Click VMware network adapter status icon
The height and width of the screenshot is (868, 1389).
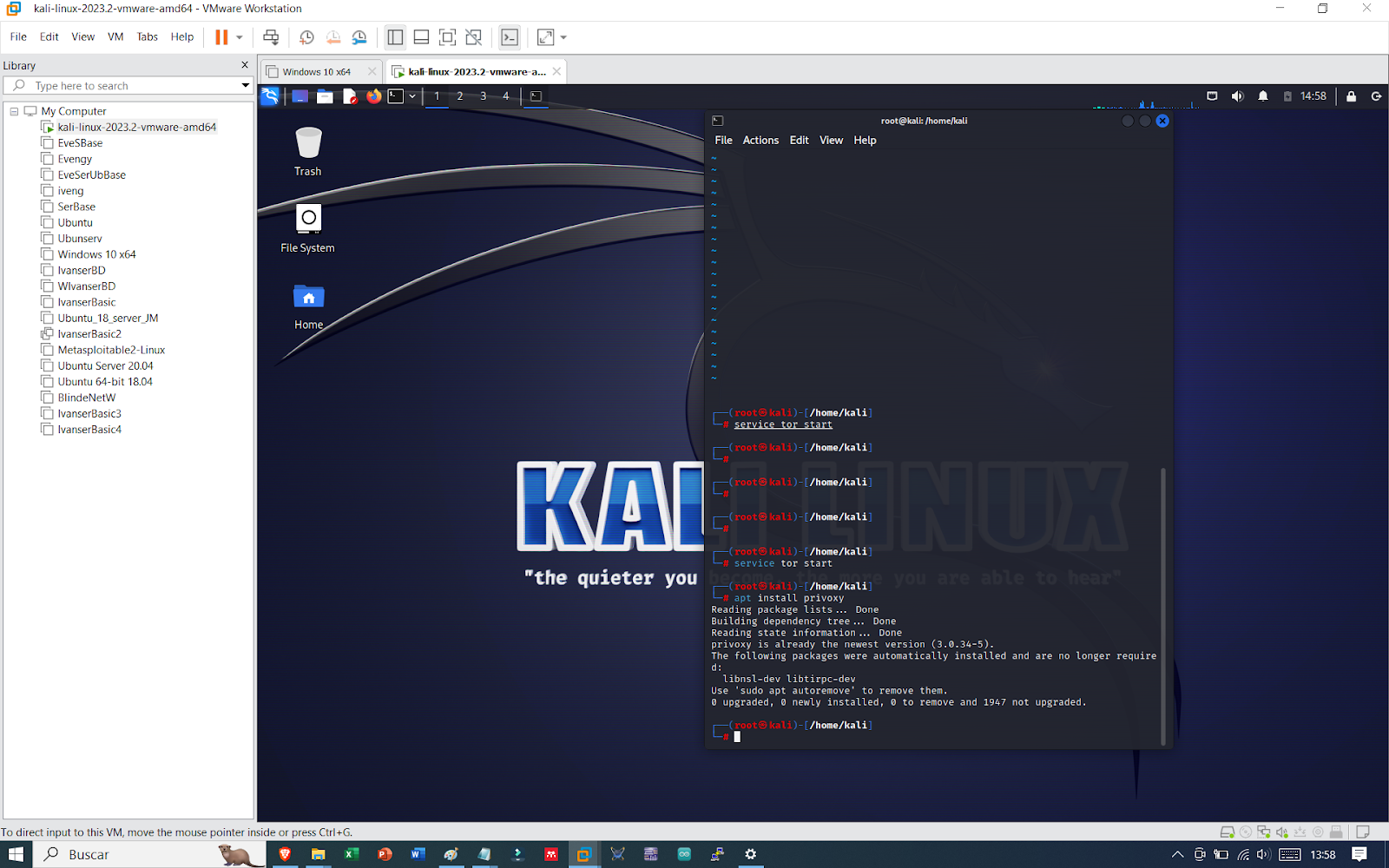1263,832
